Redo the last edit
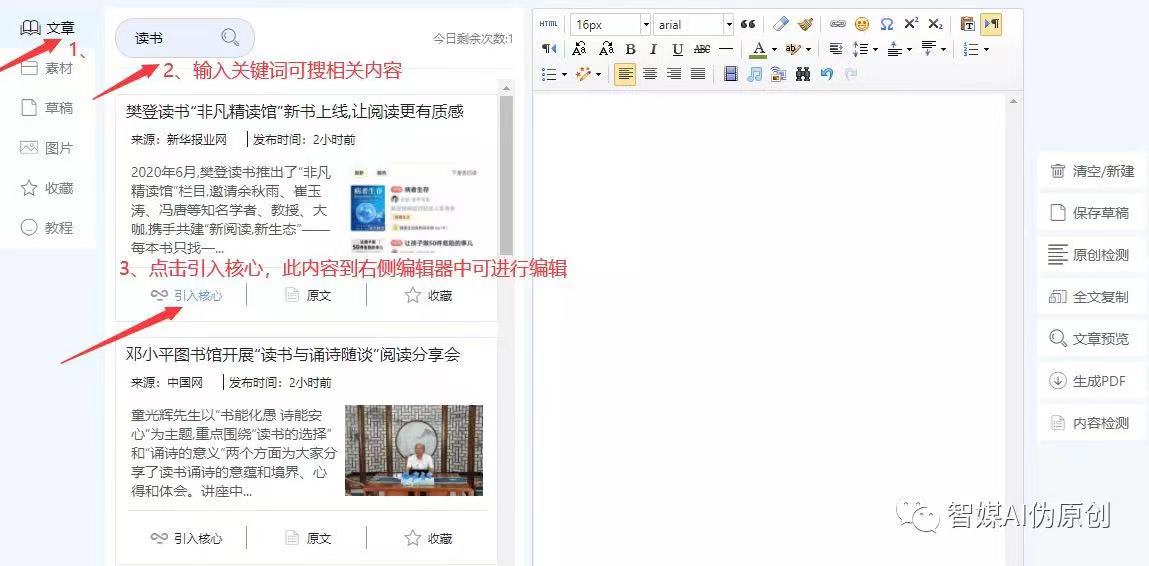 (851, 74)
